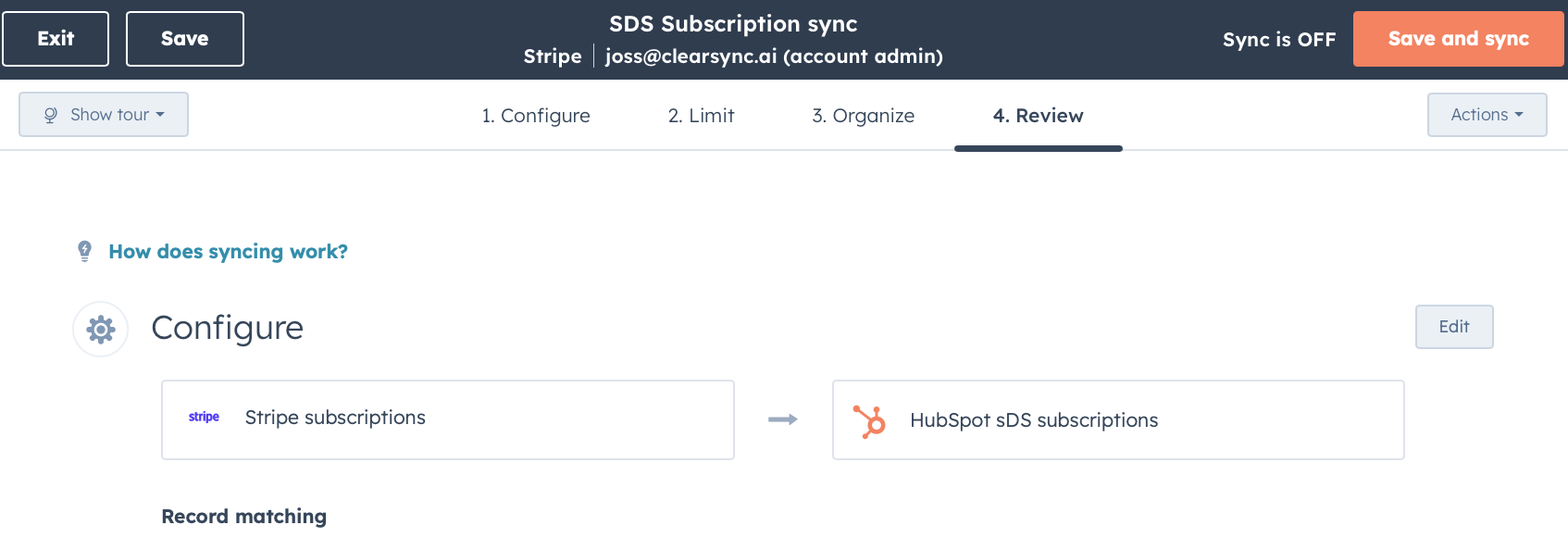Click the Configure gear icon
1568x550 pixels.
tap(101, 329)
